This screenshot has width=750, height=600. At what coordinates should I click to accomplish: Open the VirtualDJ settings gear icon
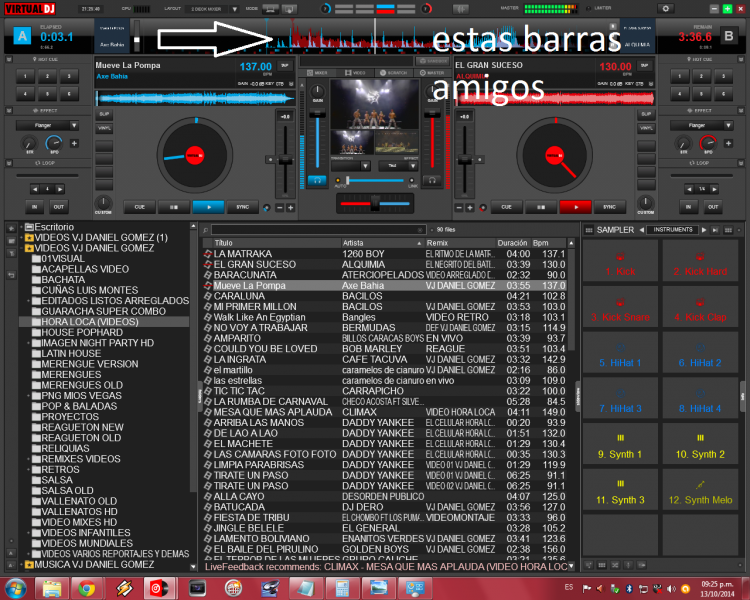(665, 8)
